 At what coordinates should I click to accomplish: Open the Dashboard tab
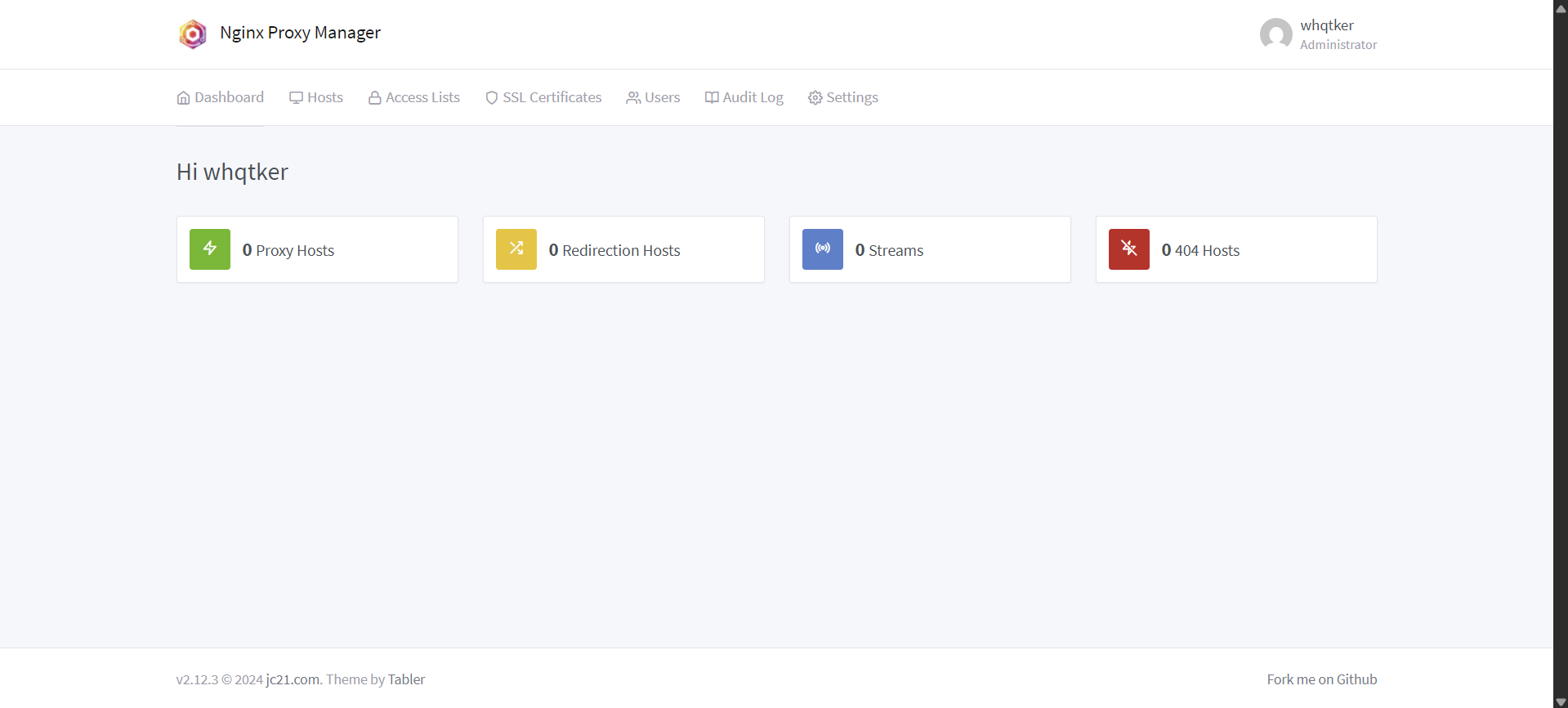pos(221,97)
